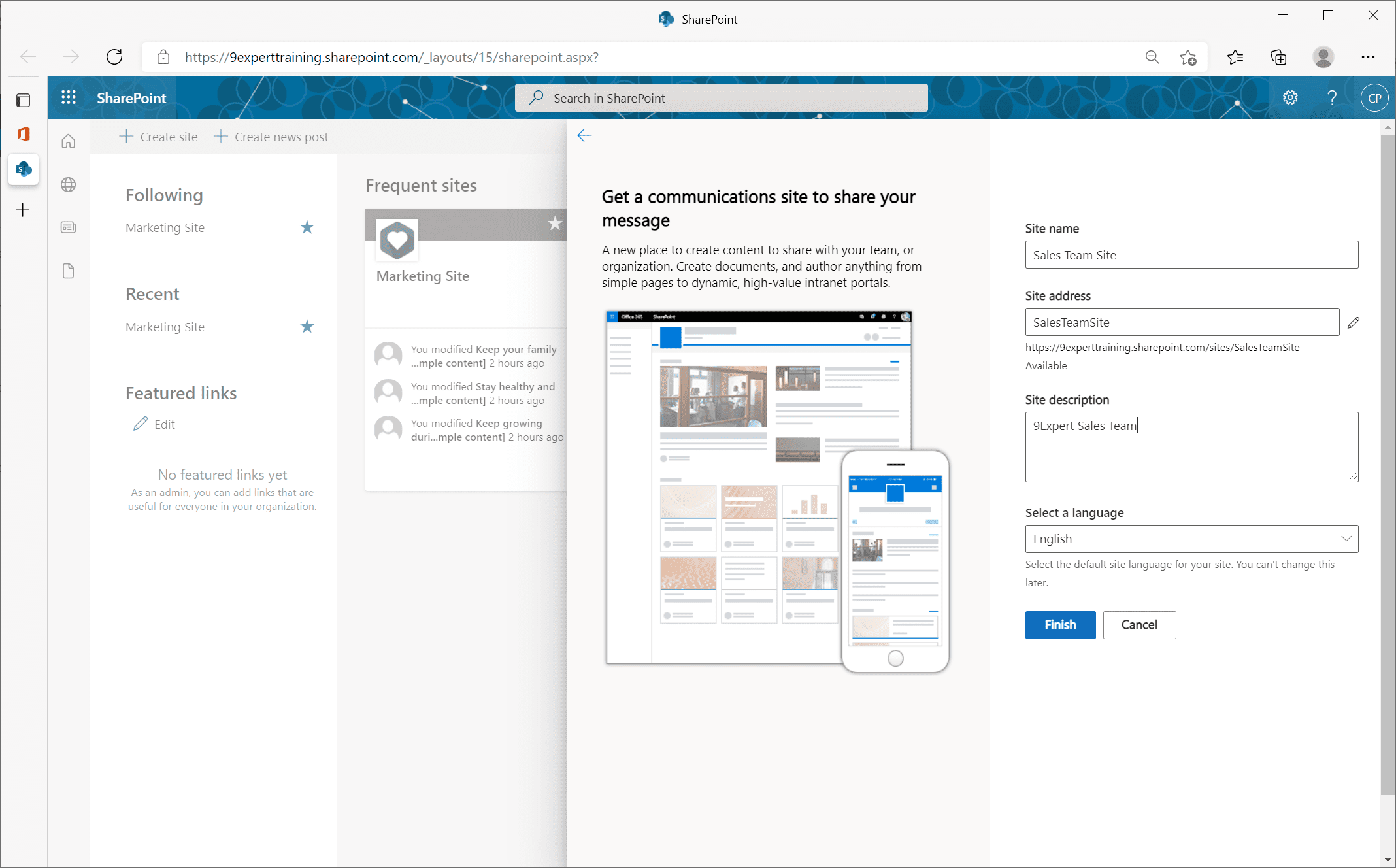Edit the site address with the pencil icon
This screenshot has height=868, width=1396.
click(1353, 322)
